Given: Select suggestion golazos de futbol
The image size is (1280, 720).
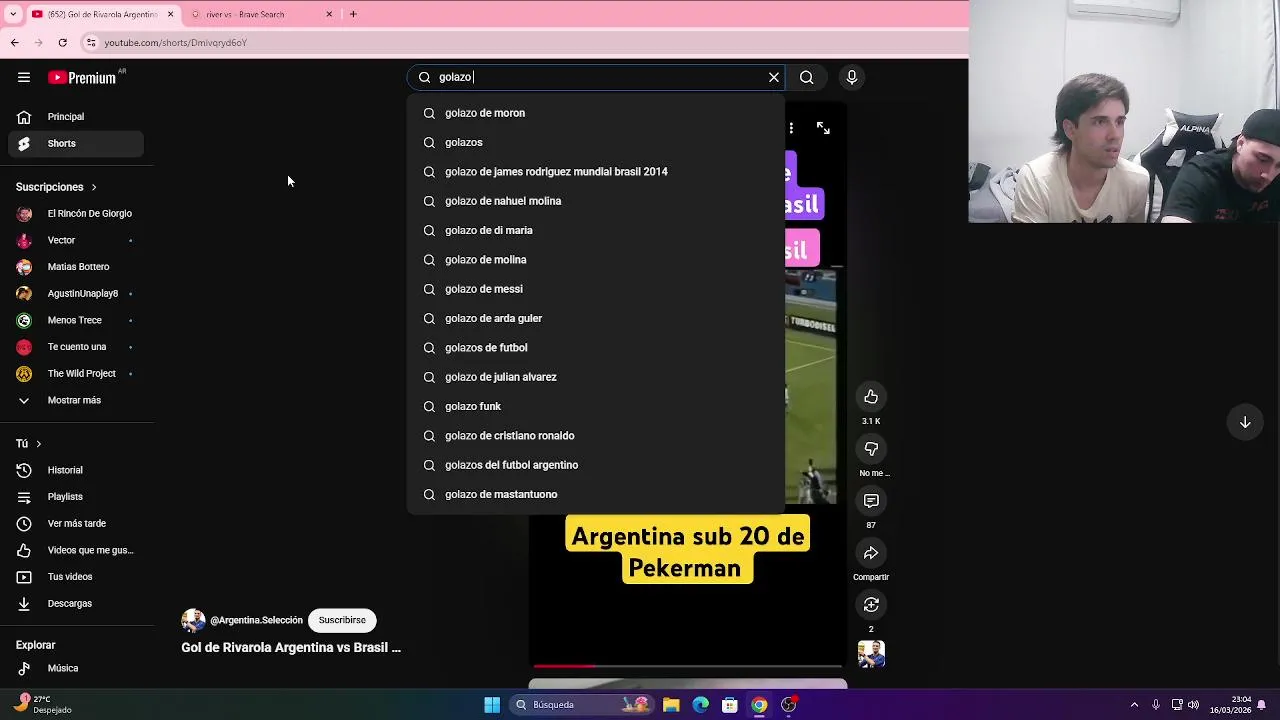Looking at the screenshot, I should click(x=595, y=348).
